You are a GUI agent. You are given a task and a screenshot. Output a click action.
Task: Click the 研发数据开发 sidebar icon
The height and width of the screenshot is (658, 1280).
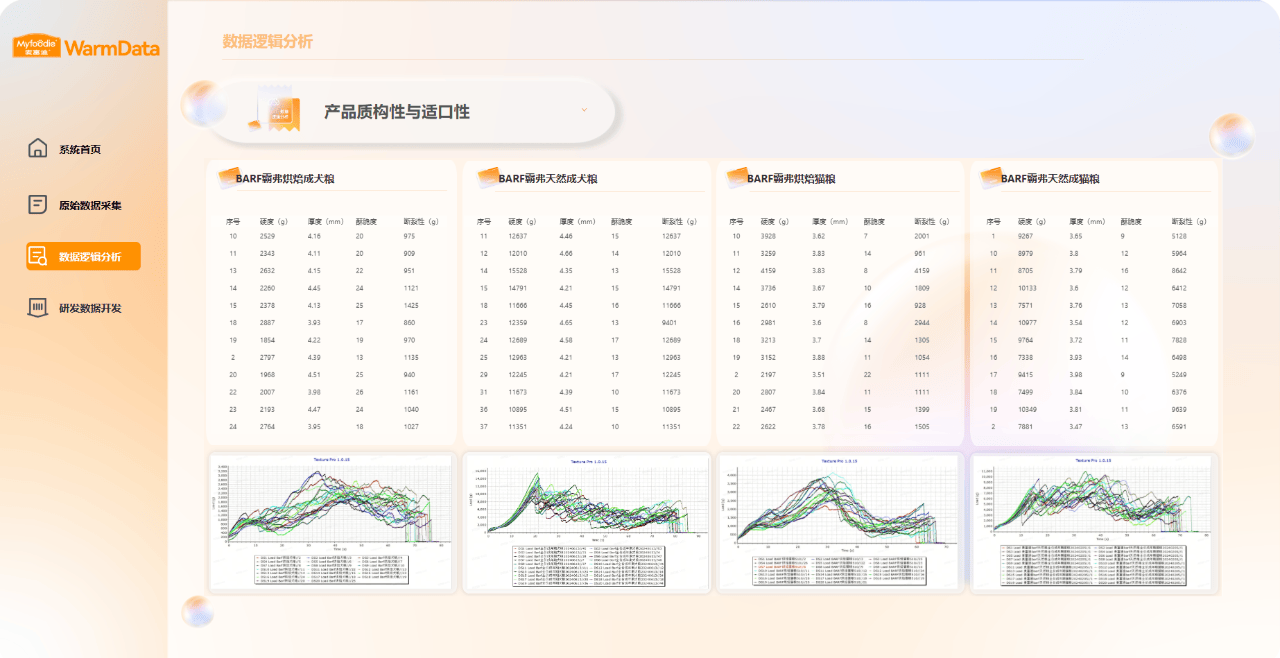(x=37, y=307)
